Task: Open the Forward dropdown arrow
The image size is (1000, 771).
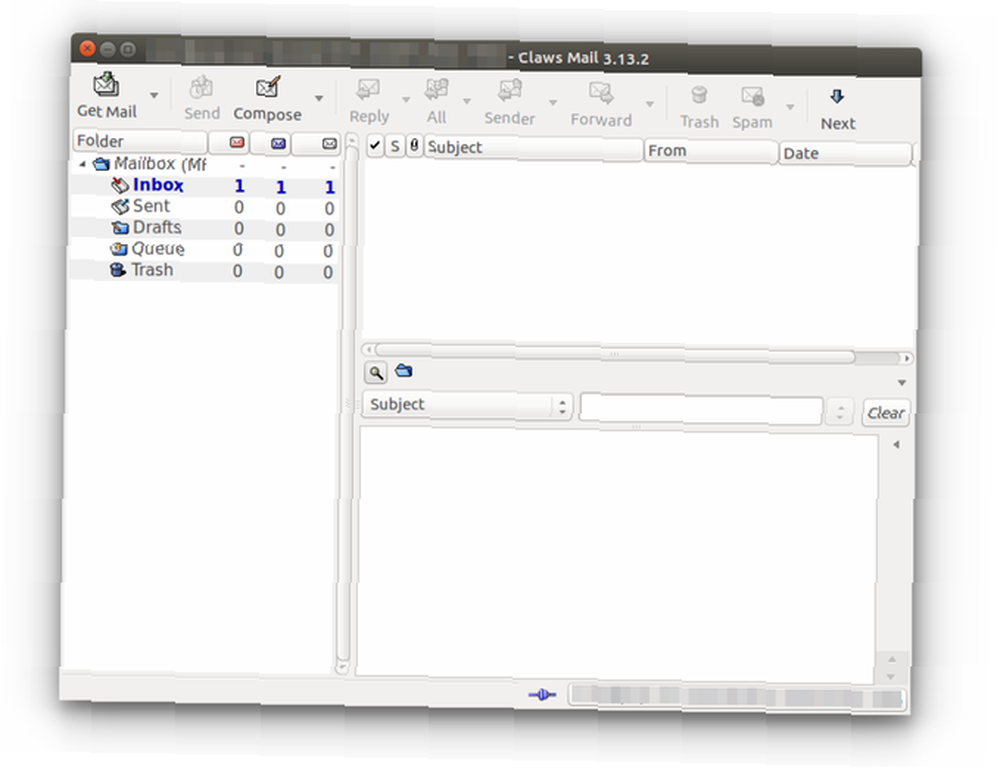Action: click(650, 104)
